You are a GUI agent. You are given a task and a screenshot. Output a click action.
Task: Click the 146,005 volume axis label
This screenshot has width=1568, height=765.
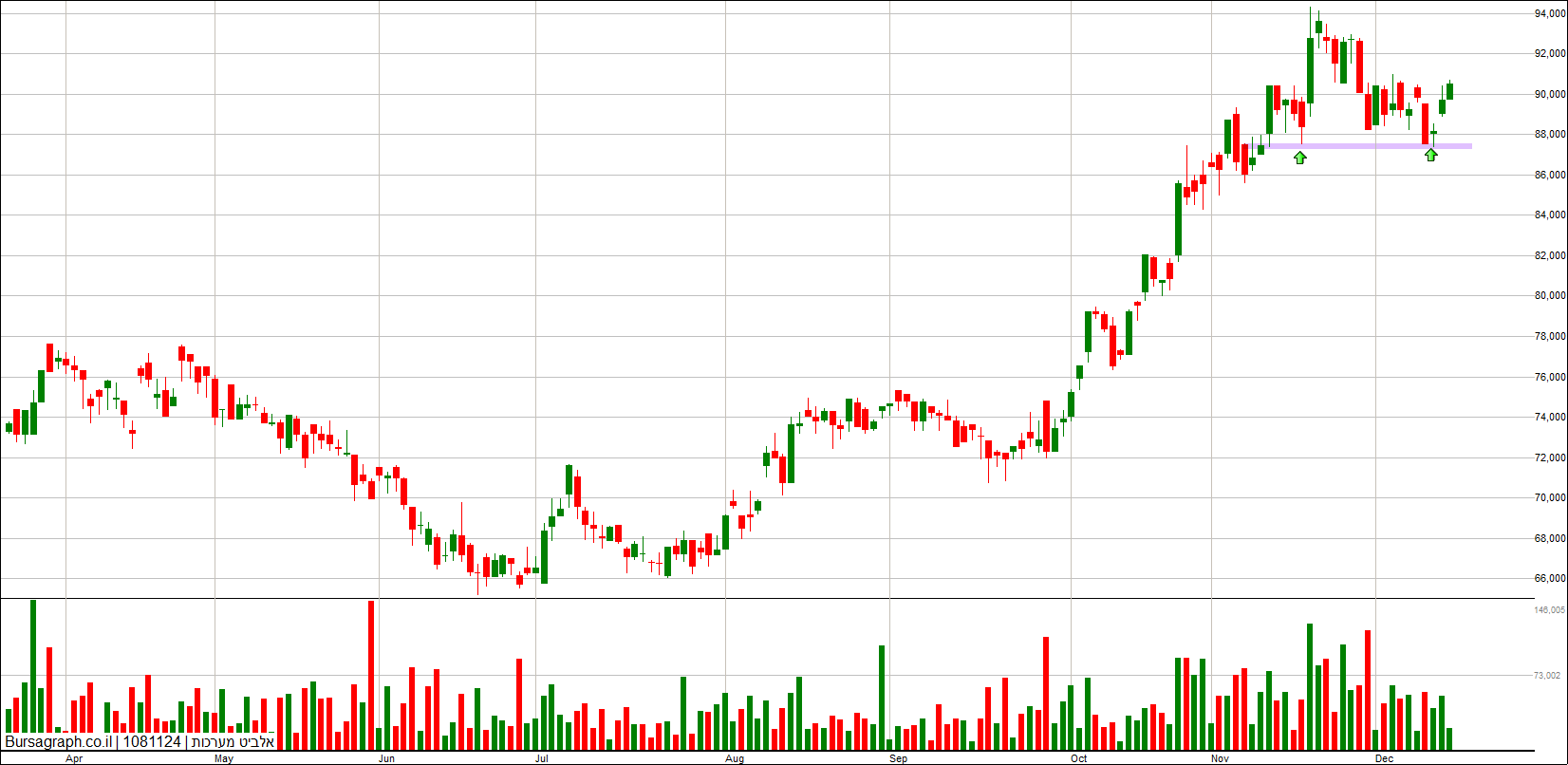pos(1549,610)
